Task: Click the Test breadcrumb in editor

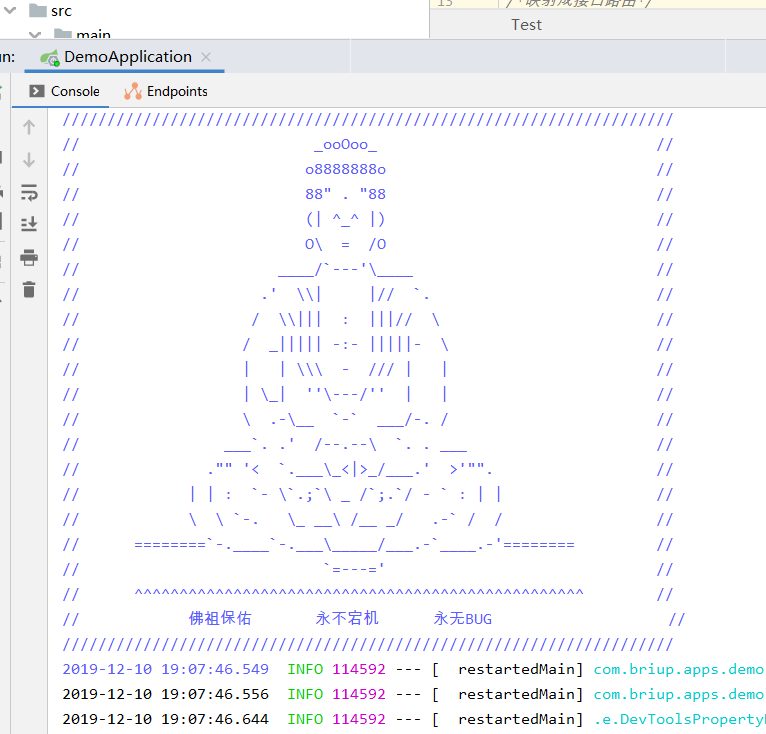Action: 527,25
